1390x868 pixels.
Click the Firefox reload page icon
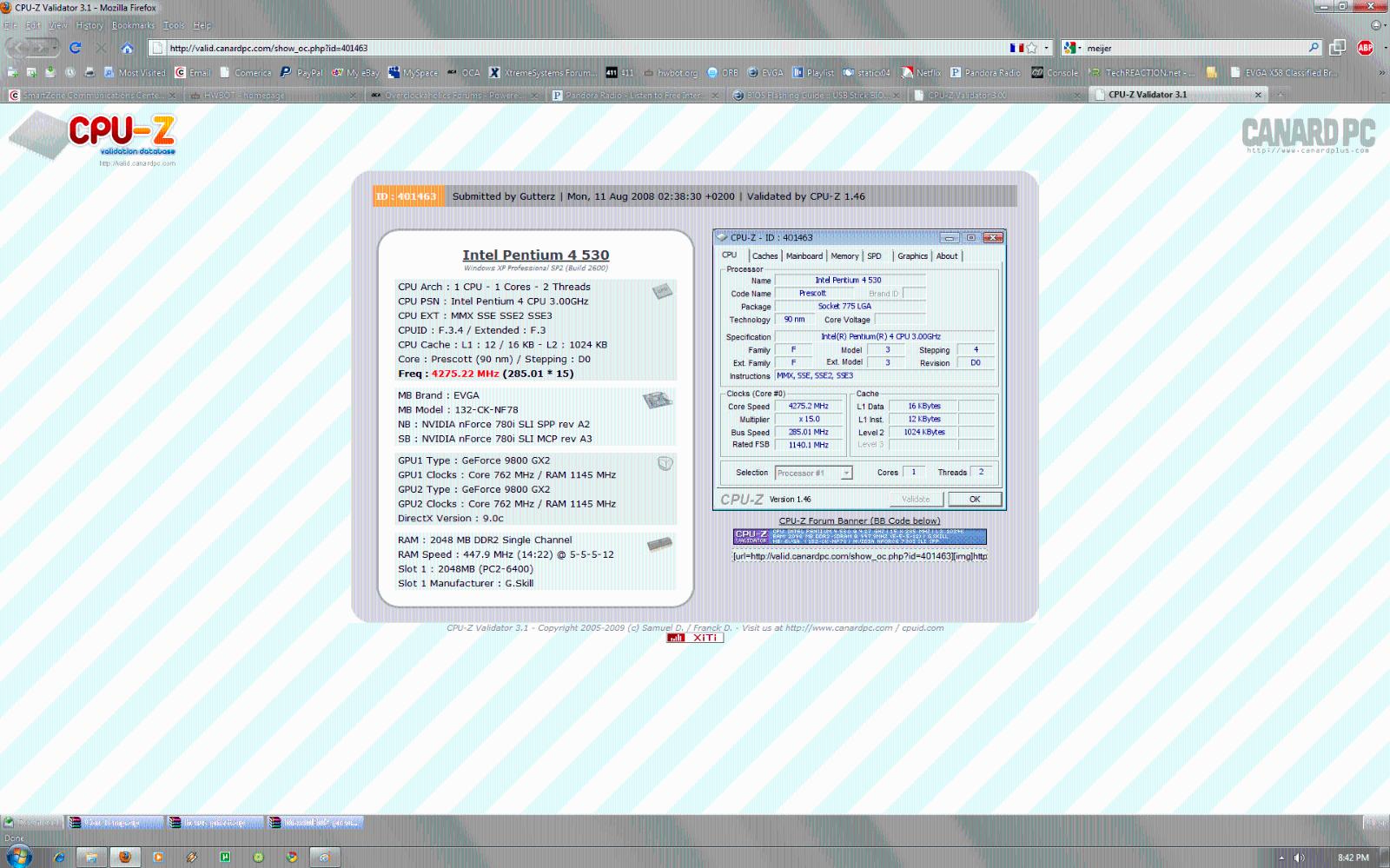click(x=76, y=48)
